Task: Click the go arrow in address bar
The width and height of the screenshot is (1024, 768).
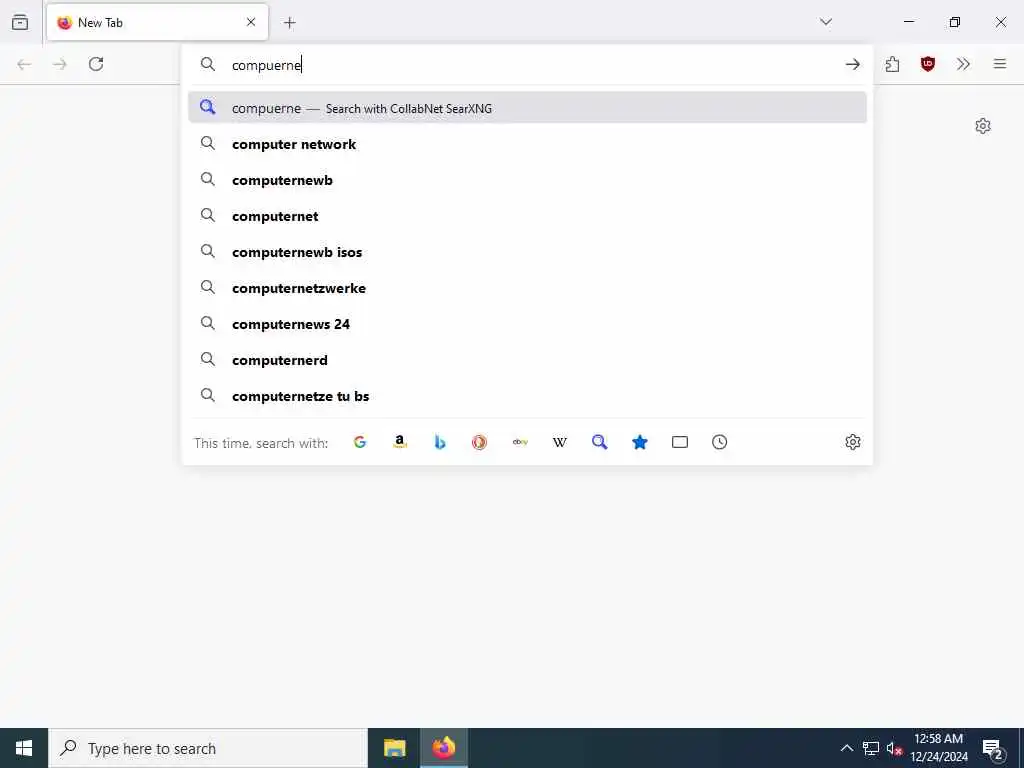Action: [852, 64]
